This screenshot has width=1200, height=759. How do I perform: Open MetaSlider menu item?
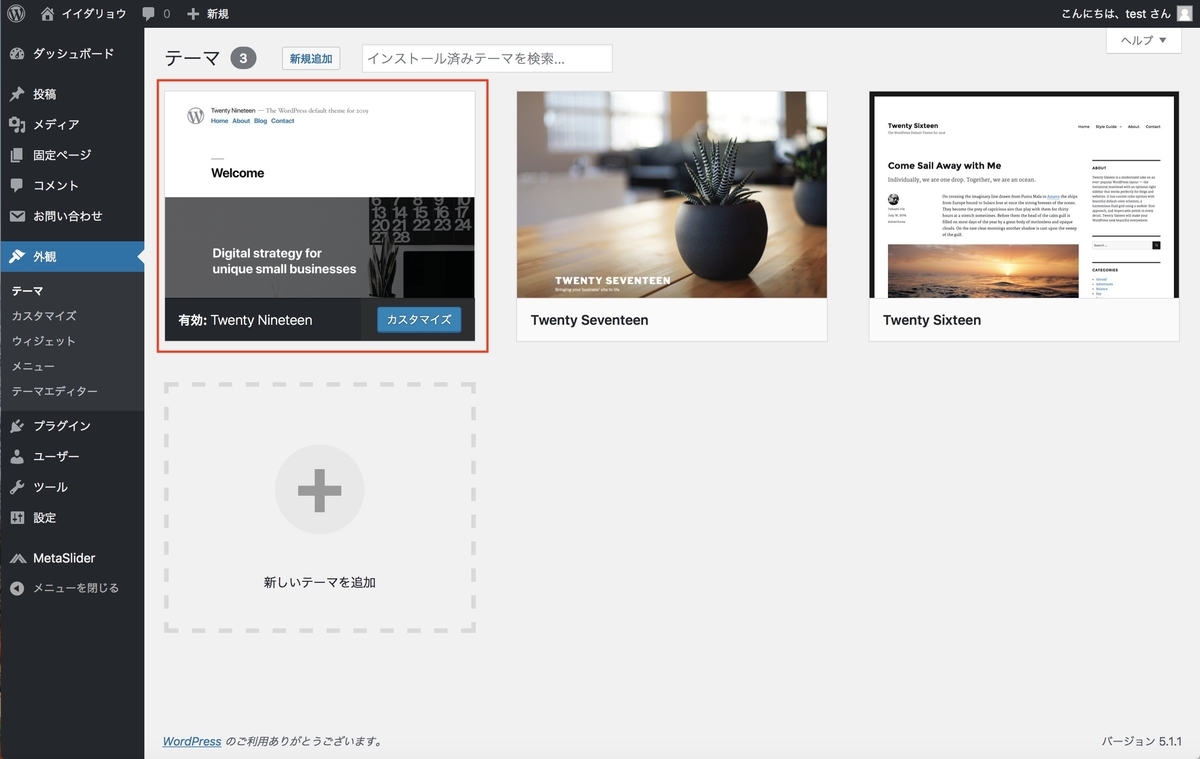(72, 558)
